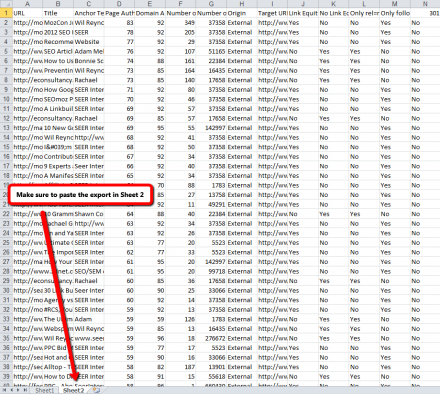Select row 12 via its row number
This screenshot has width=440, height=394.
click(x=6, y=118)
